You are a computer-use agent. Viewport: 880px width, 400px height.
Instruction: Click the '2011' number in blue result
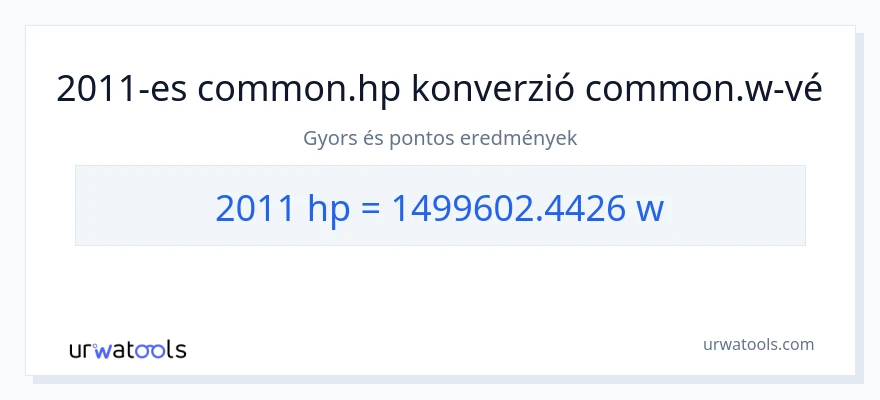coord(255,208)
